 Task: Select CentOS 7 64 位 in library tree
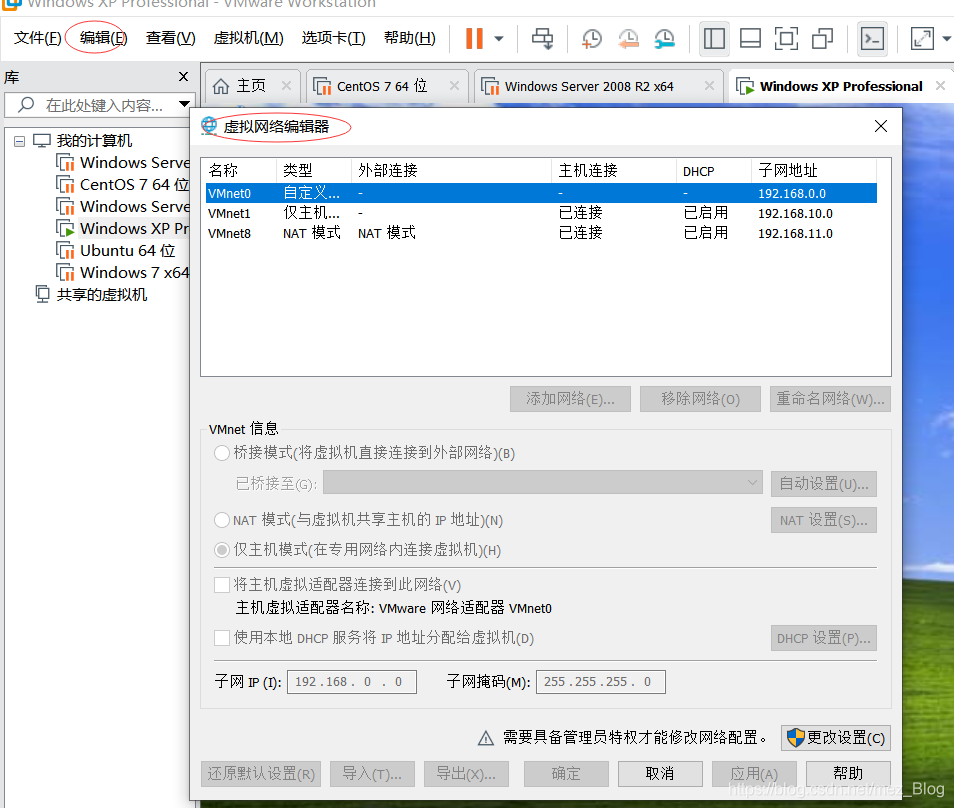134,184
